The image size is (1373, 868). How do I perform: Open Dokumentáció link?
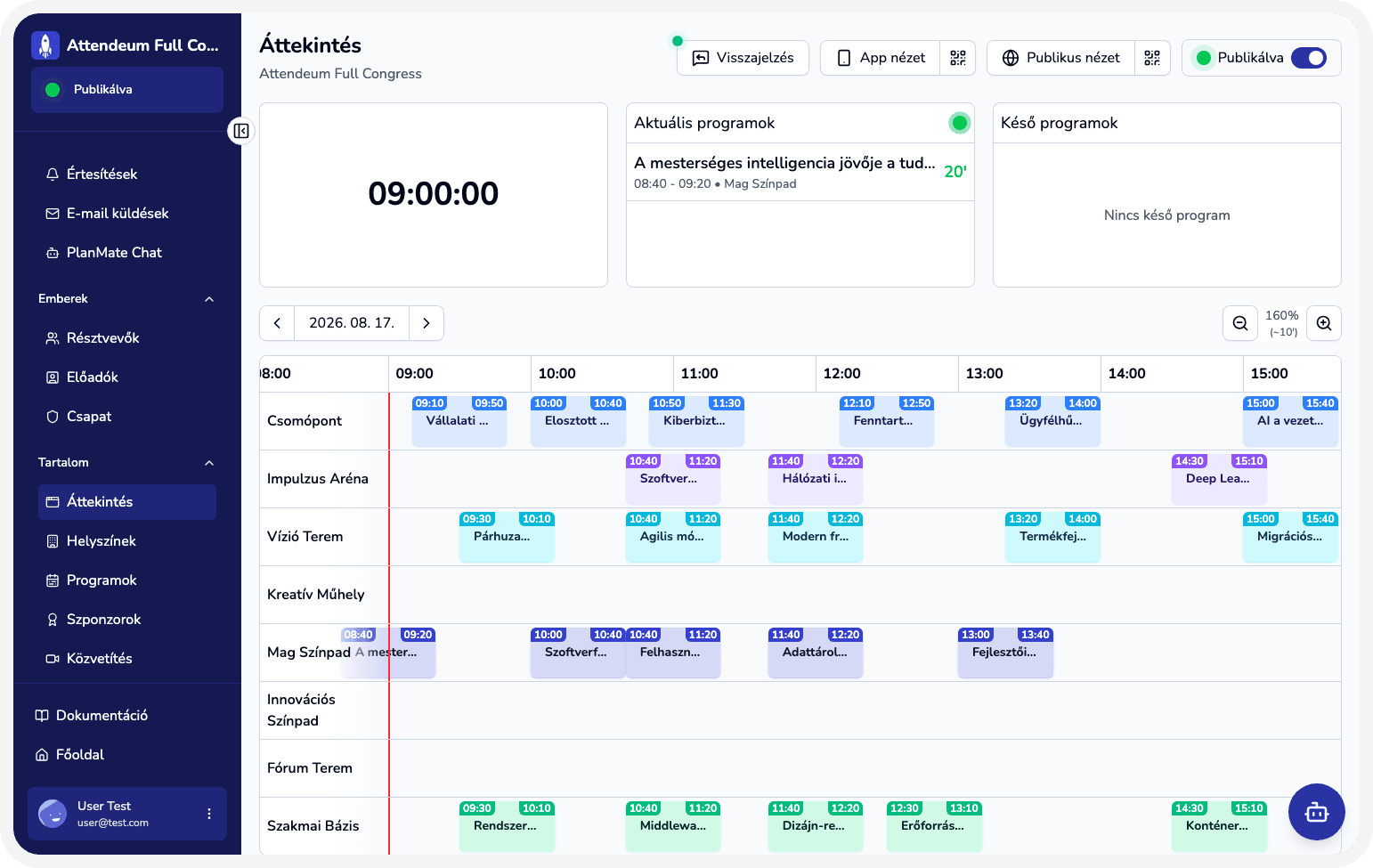pyautogui.click(x=127, y=716)
